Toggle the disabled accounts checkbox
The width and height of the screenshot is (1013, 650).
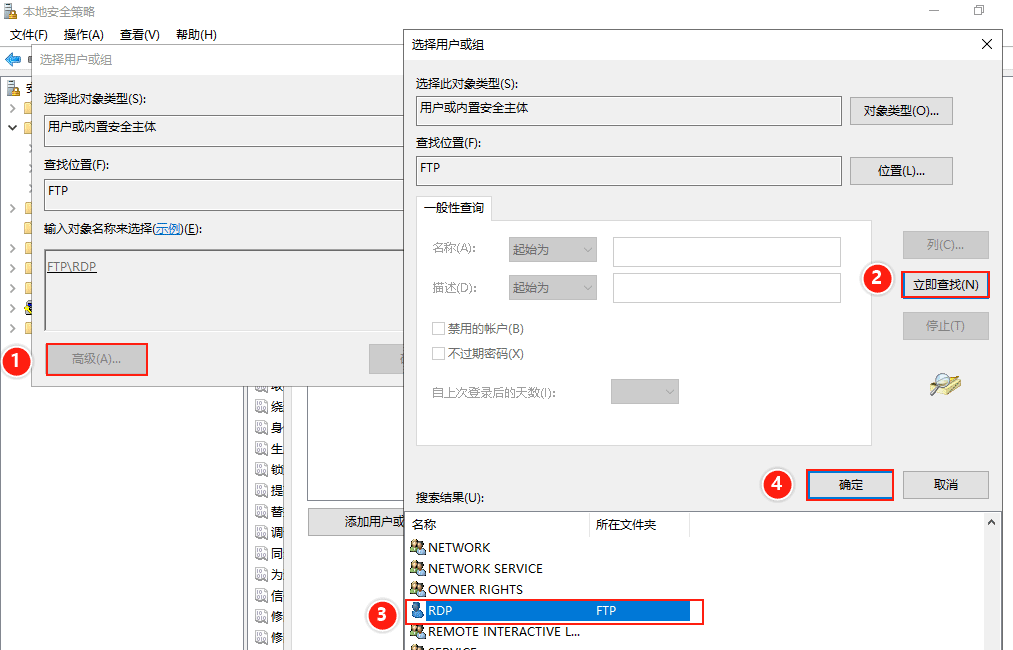point(438,328)
